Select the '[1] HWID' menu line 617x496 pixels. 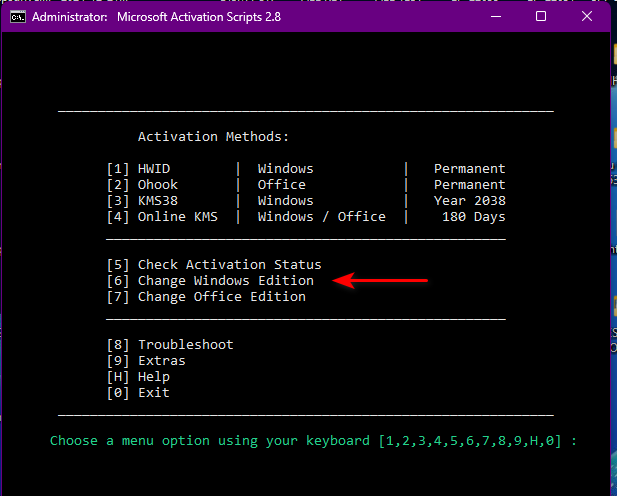tap(139, 168)
